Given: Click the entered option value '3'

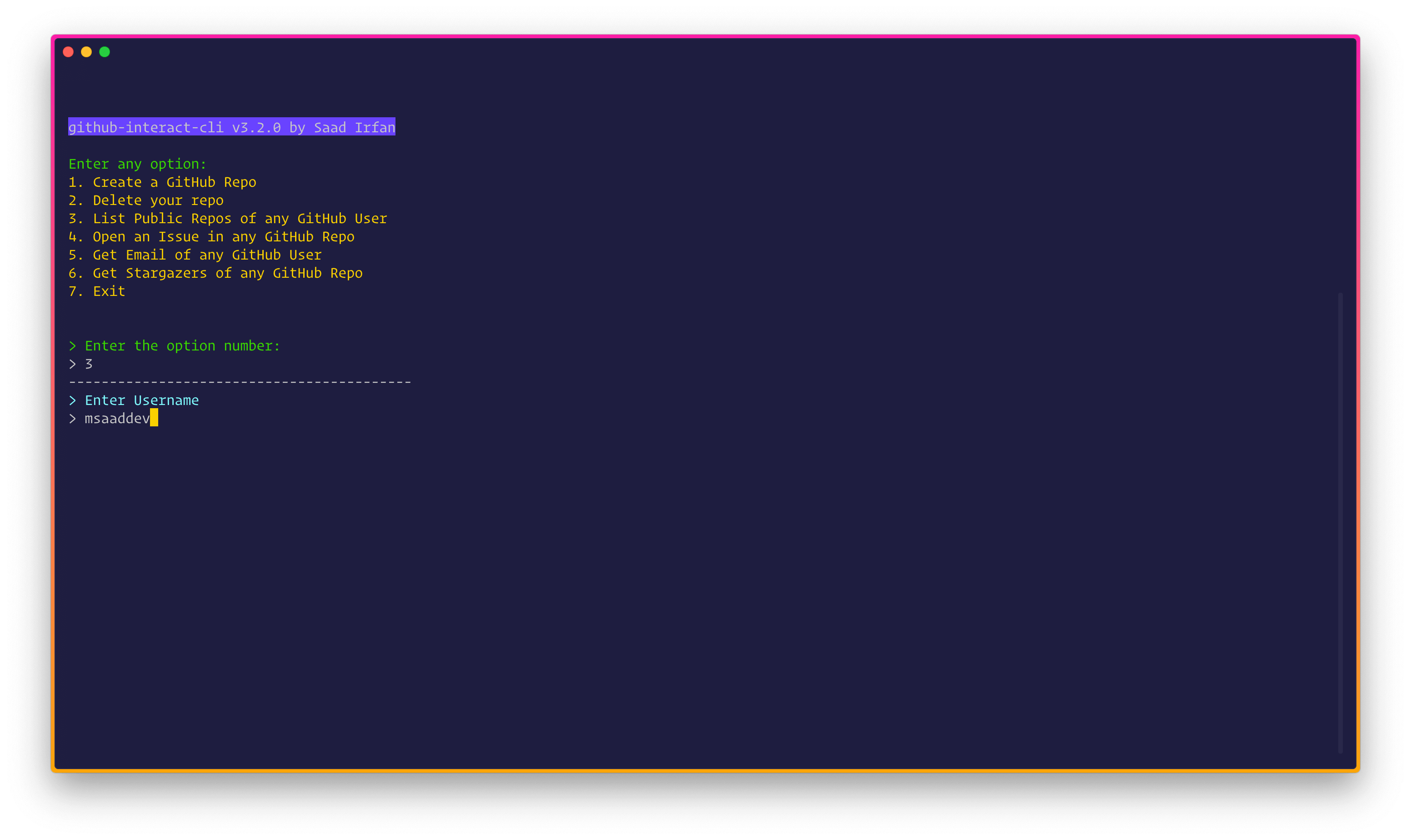Looking at the screenshot, I should point(89,364).
